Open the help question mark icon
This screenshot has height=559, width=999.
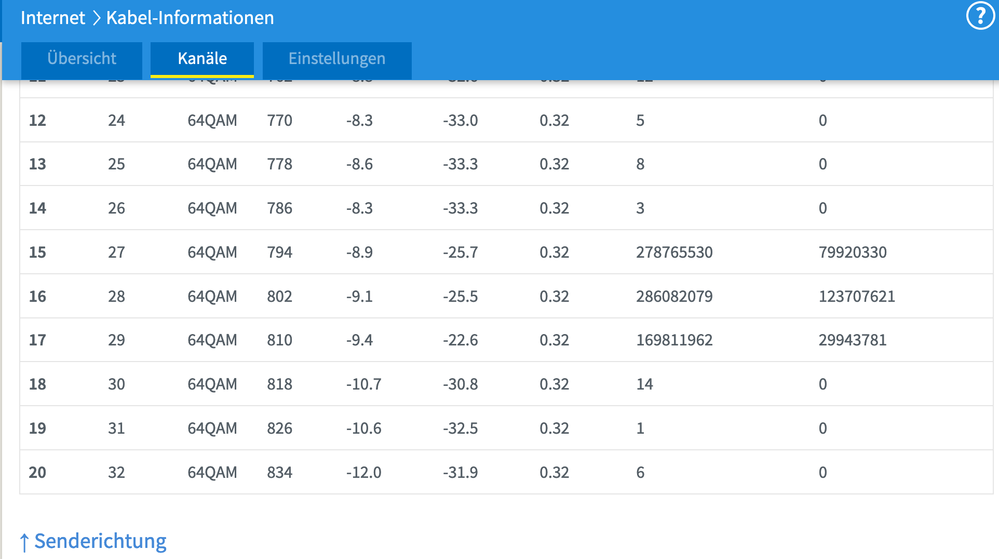[980, 17]
